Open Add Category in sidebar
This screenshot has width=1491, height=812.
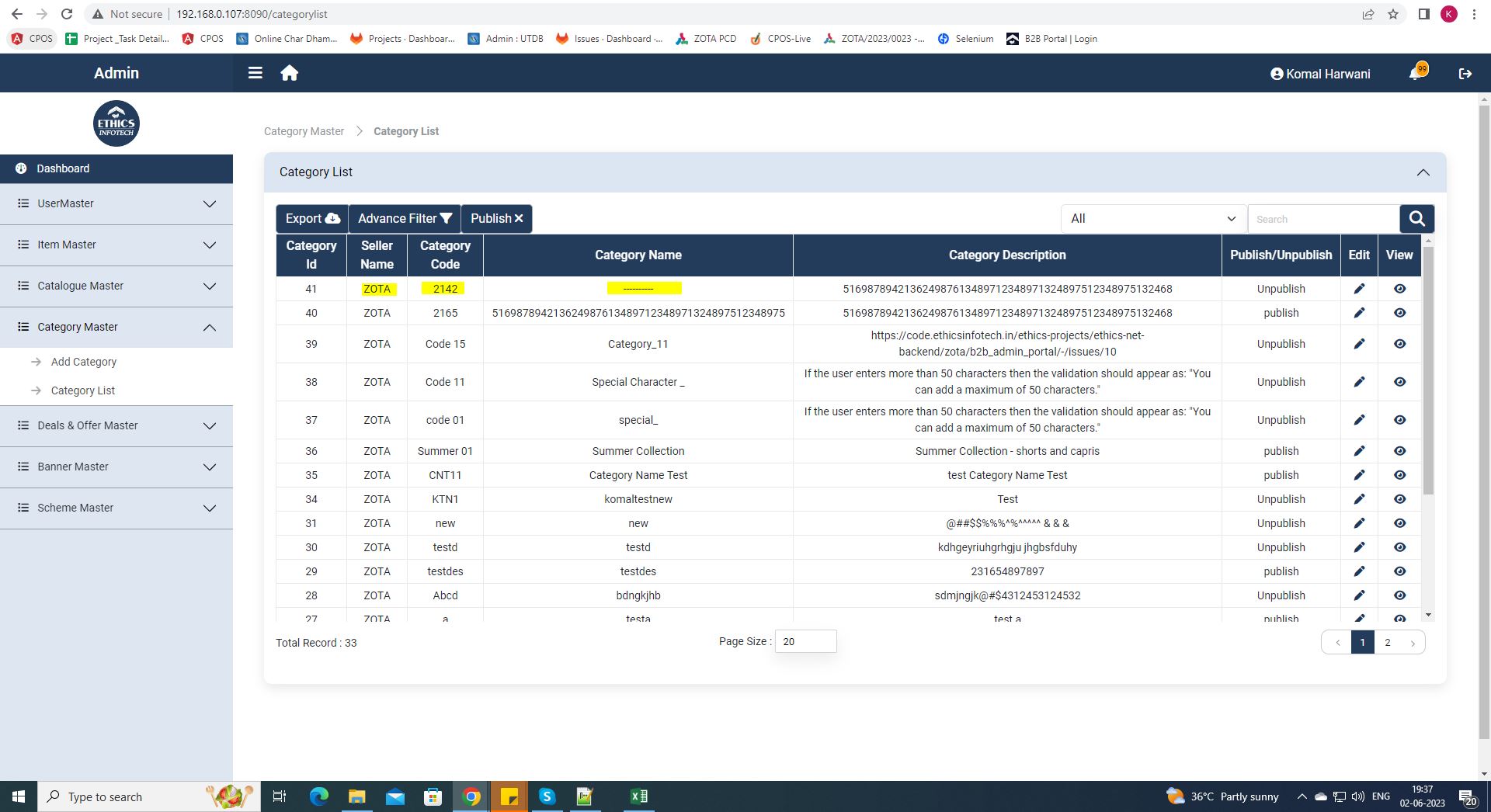coord(84,362)
